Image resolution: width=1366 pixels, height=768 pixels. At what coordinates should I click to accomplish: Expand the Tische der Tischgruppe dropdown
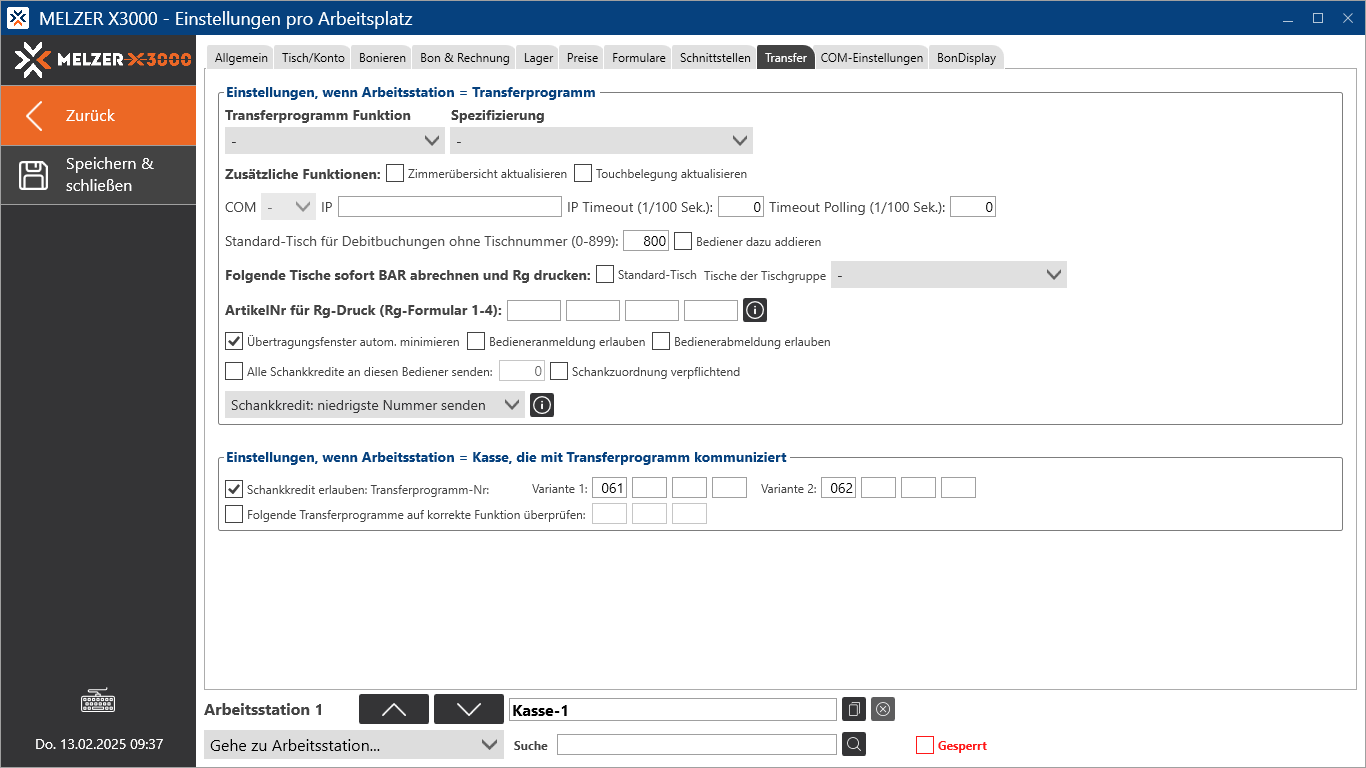[948, 274]
